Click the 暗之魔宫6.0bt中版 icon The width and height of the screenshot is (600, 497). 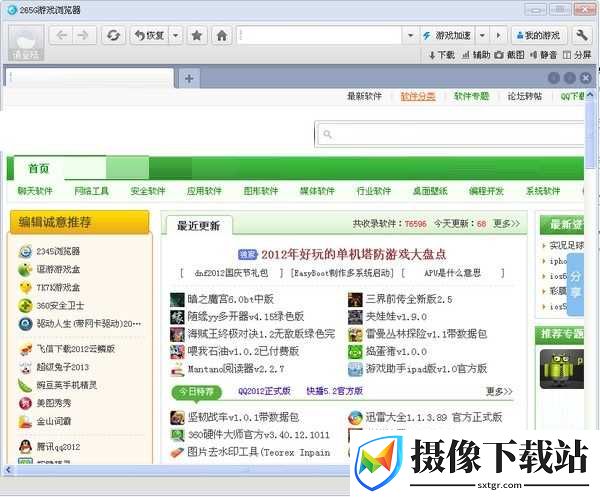click(x=177, y=300)
